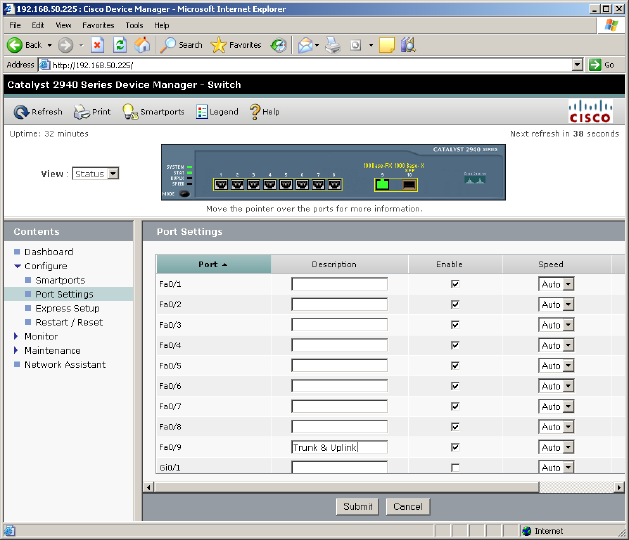Open Express Setup in Contents

[67, 308]
